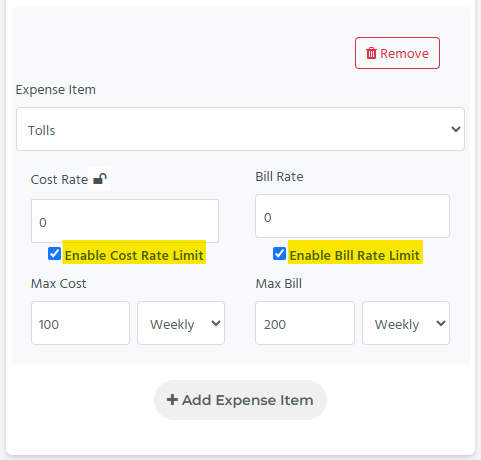Select the Max Bill field containing 200
Image resolution: width=481 pixels, height=460 pixels.
click(305, 323)
